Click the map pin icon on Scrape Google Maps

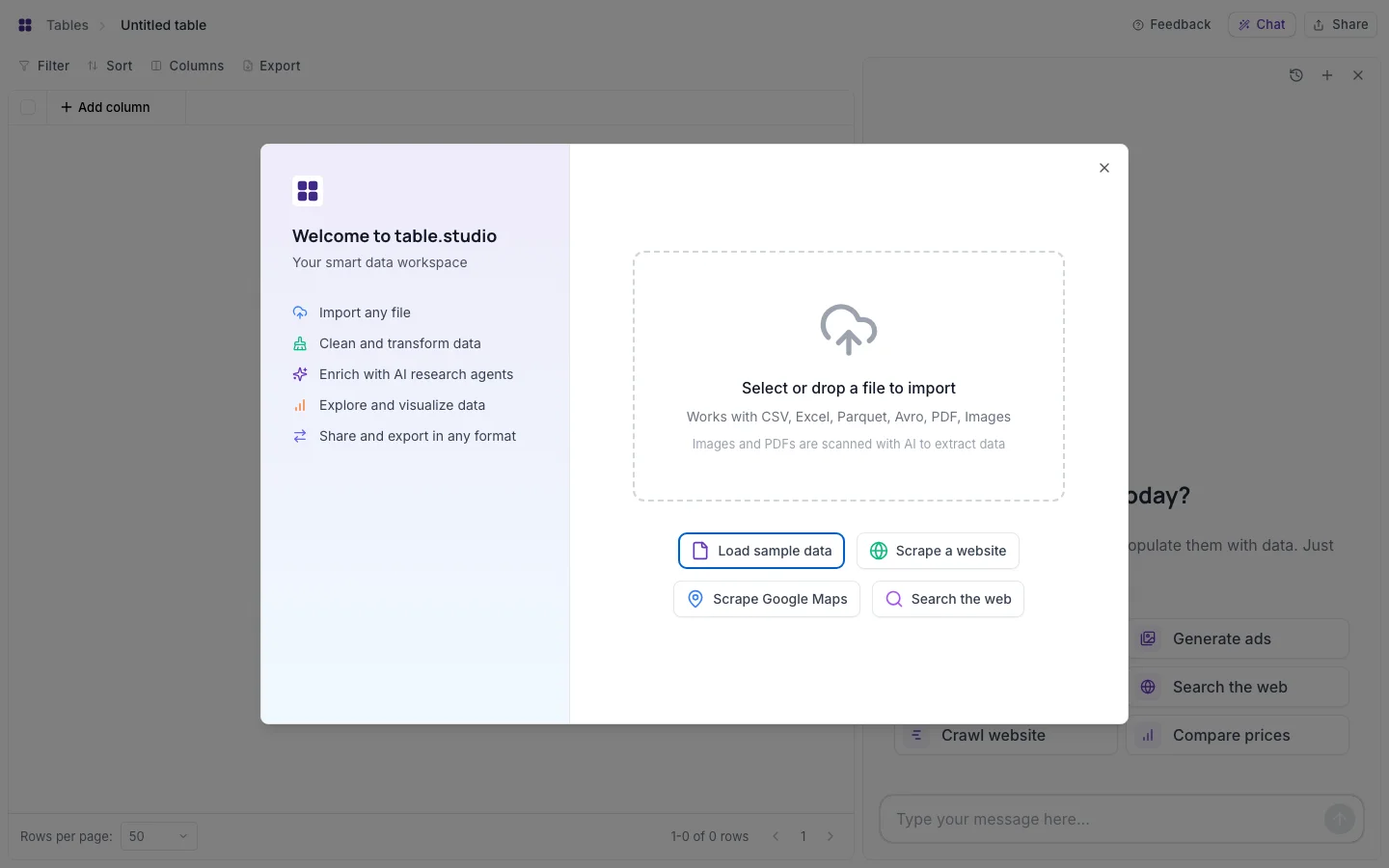[695, 599]
